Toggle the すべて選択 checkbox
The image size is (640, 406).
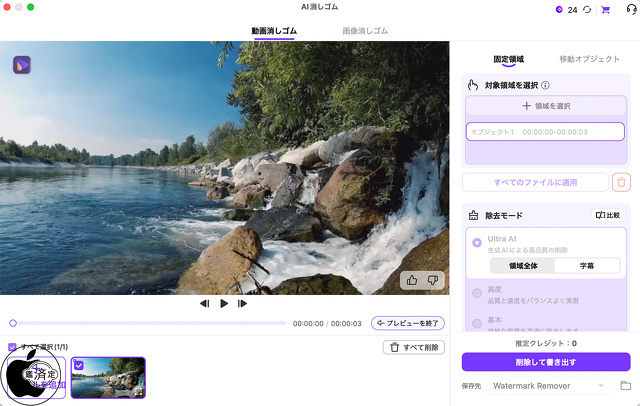coord(12,347)
